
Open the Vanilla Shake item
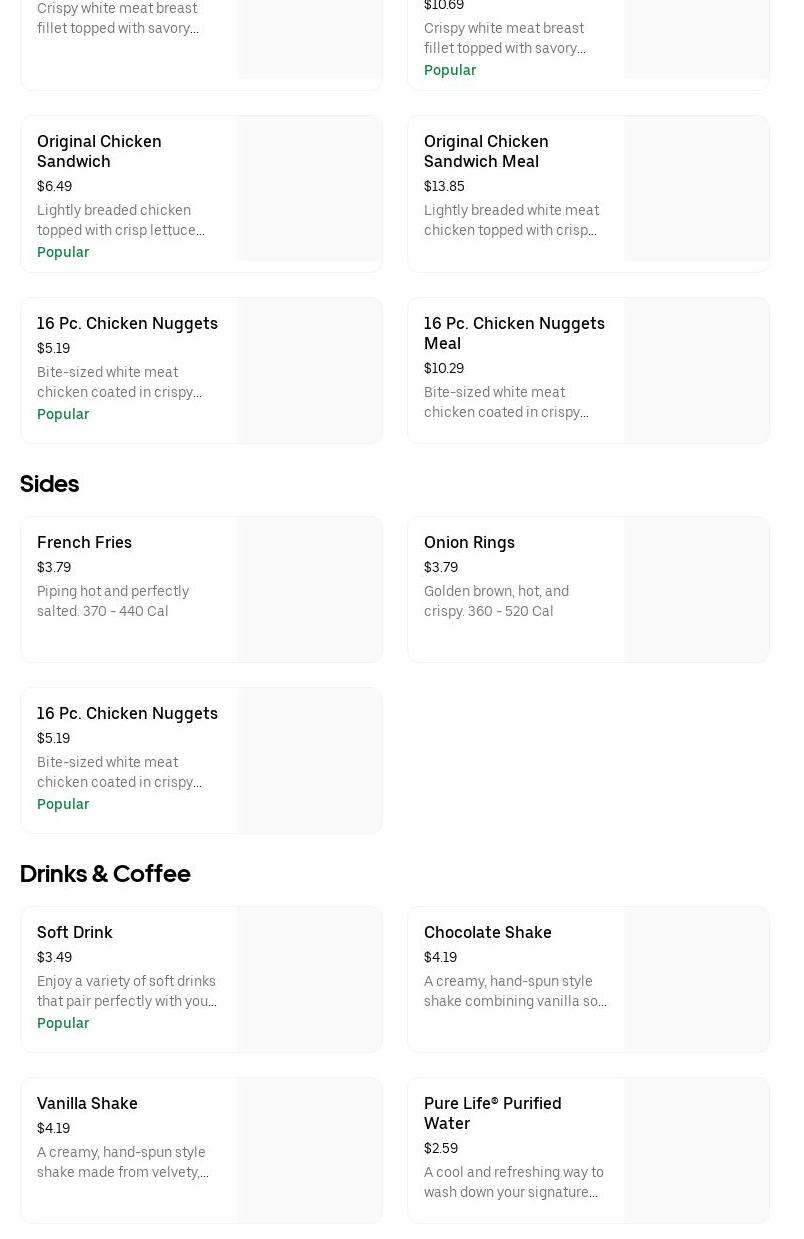pyautogui.click(x=87, y=1103)
